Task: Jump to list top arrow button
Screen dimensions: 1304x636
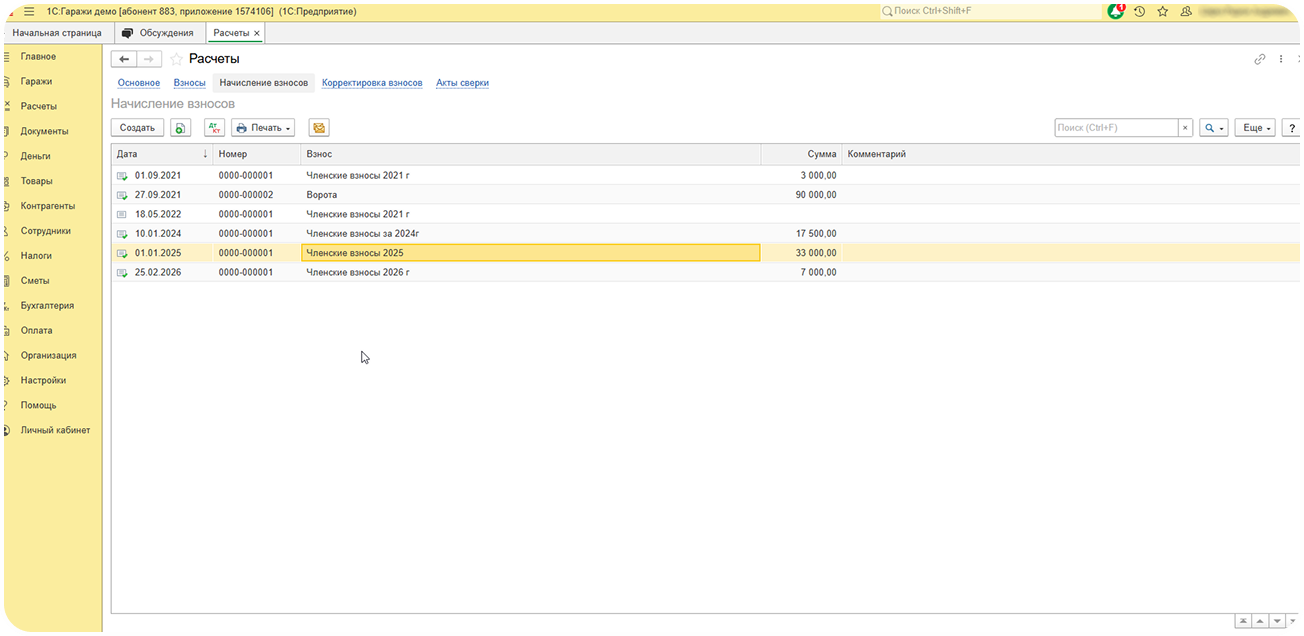Action: (x=1243, y=622)
